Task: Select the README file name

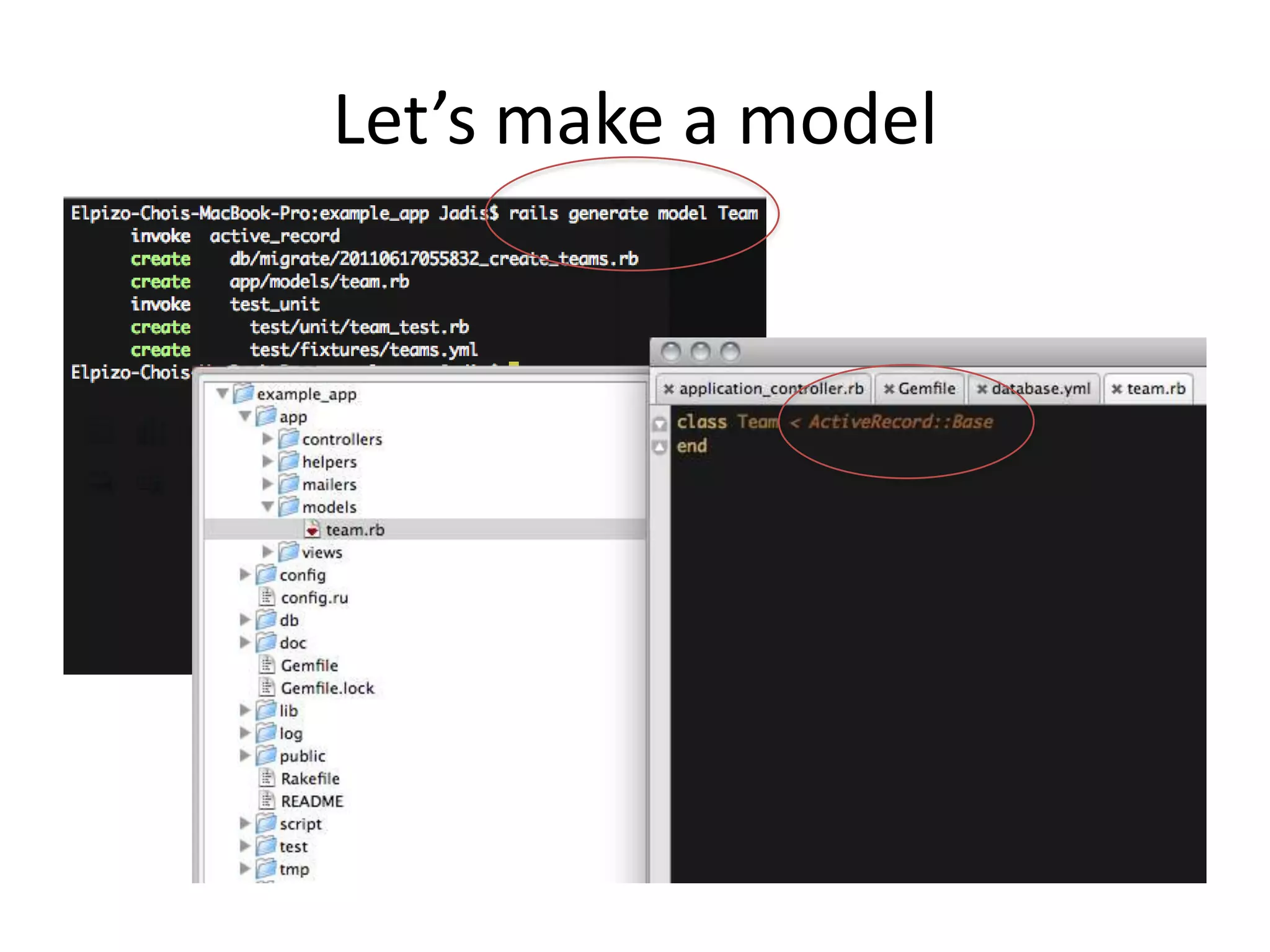Action: [312, 801]
